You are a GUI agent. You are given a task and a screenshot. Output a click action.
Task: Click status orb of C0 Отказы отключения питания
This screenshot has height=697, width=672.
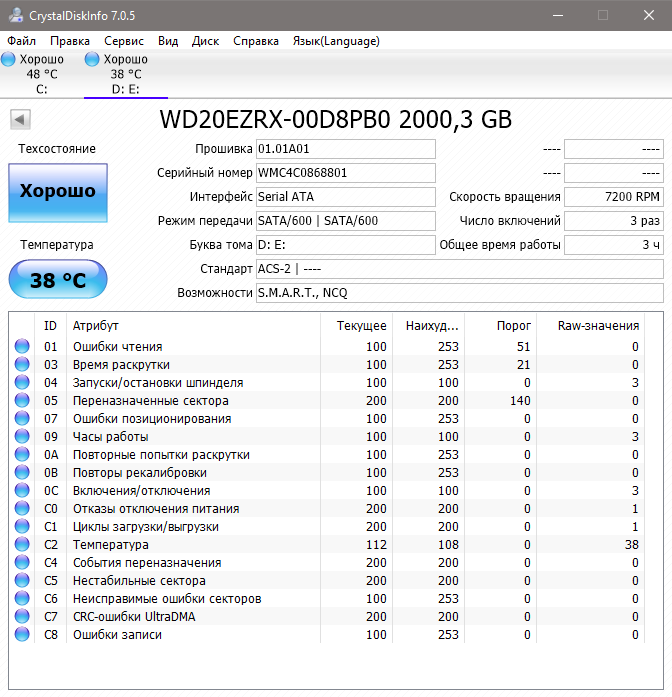tap(22, 509)
